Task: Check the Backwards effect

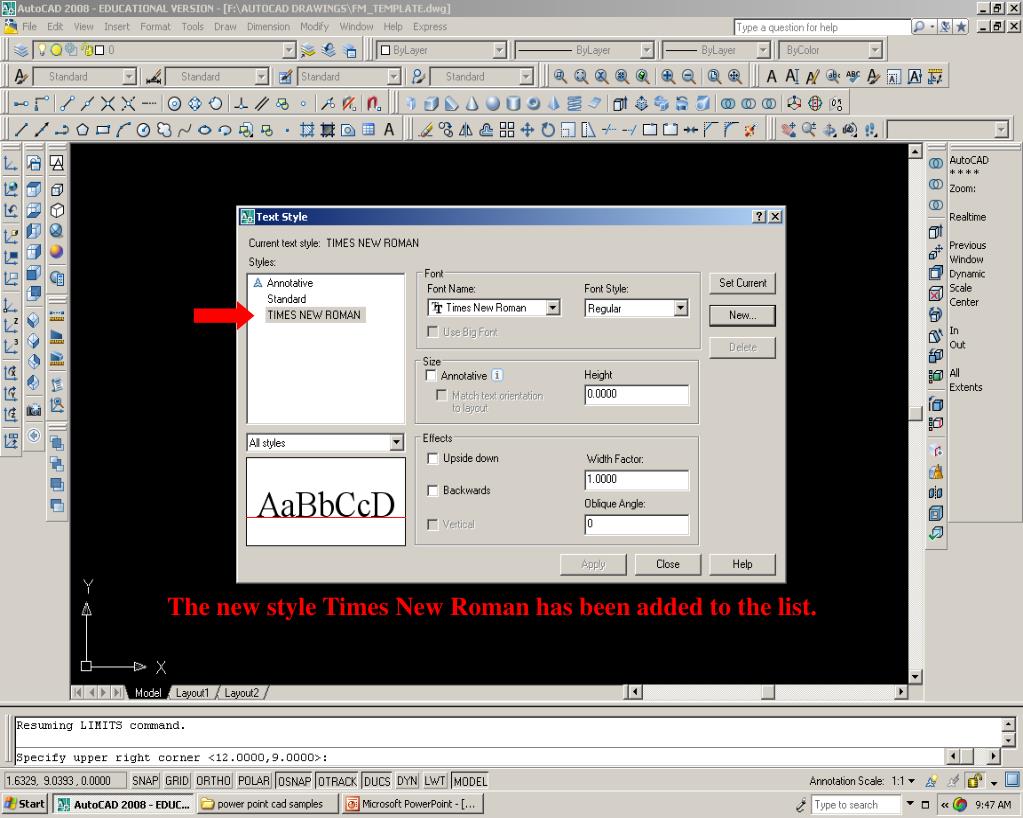Action: (432, 491)
